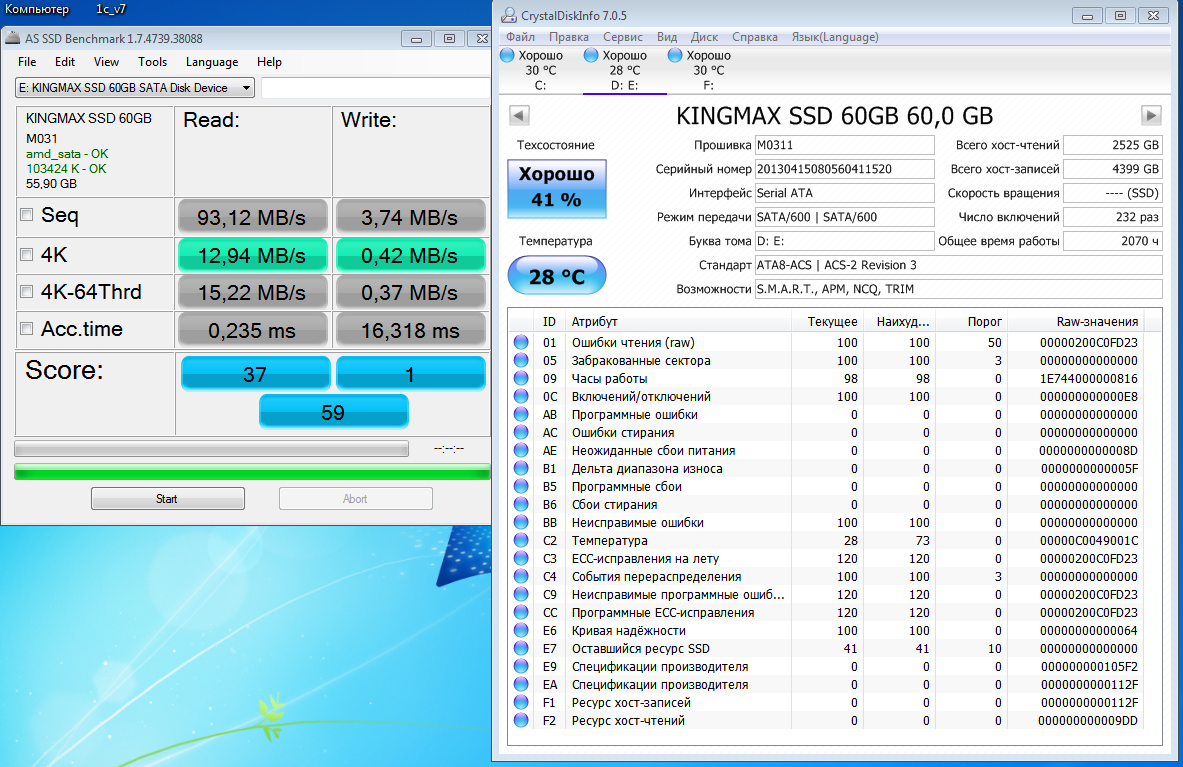Go to next disk with right arrow
Viewport: 1183px width, 767px height.
[1151, 115]
